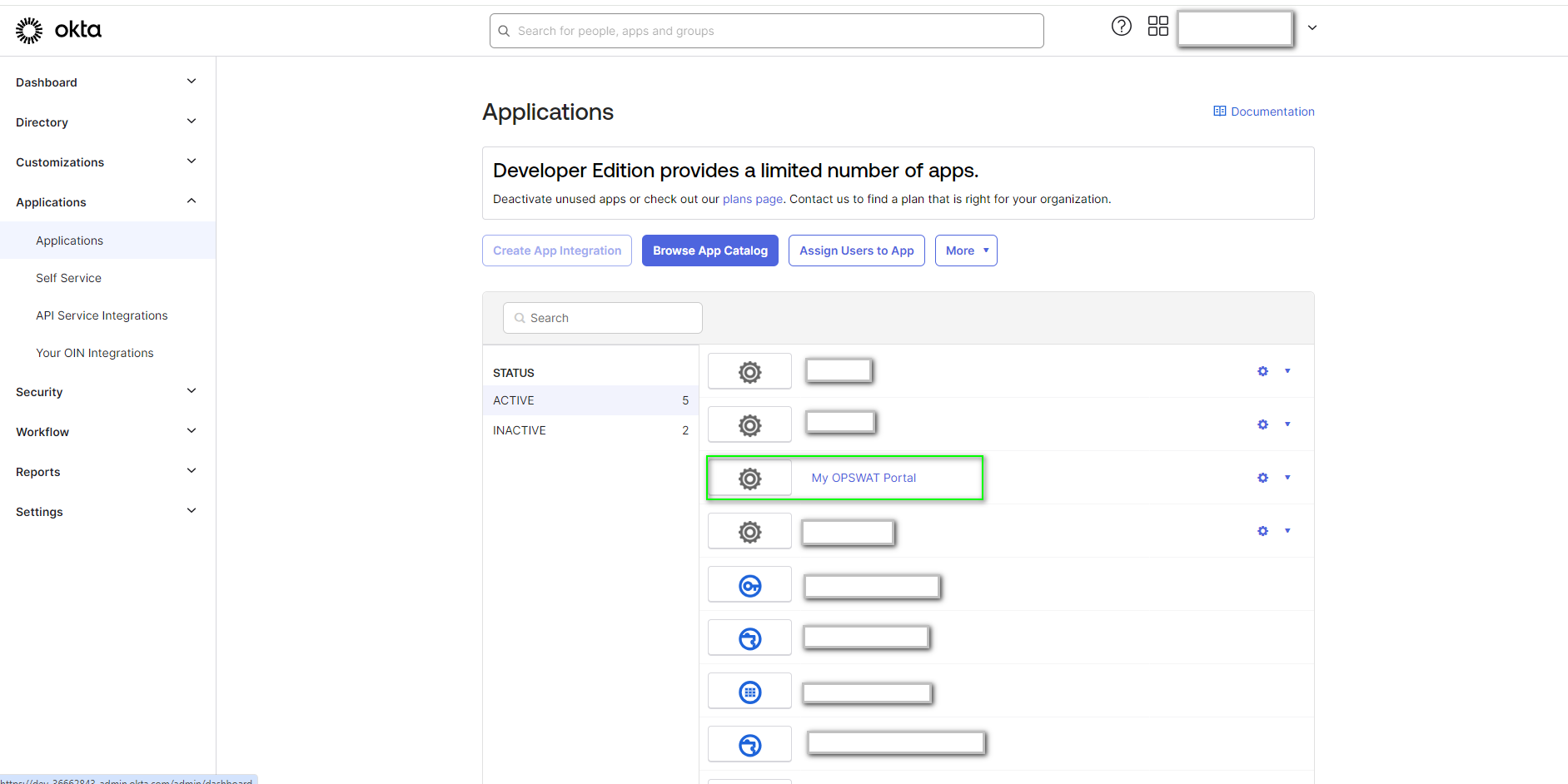Click the global search for people, apps and groups

point(766,31)
